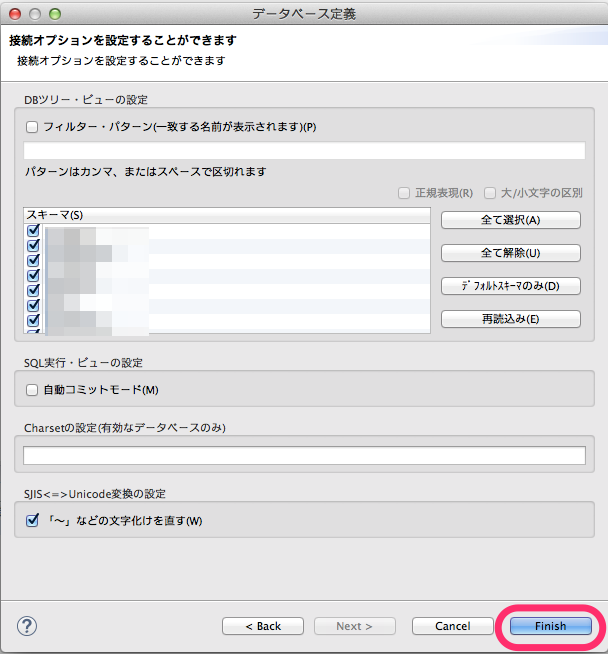Go to previous page with Back button
This screenshot has height=654, width=608.
pyautogui.click(x=263, y=626)
